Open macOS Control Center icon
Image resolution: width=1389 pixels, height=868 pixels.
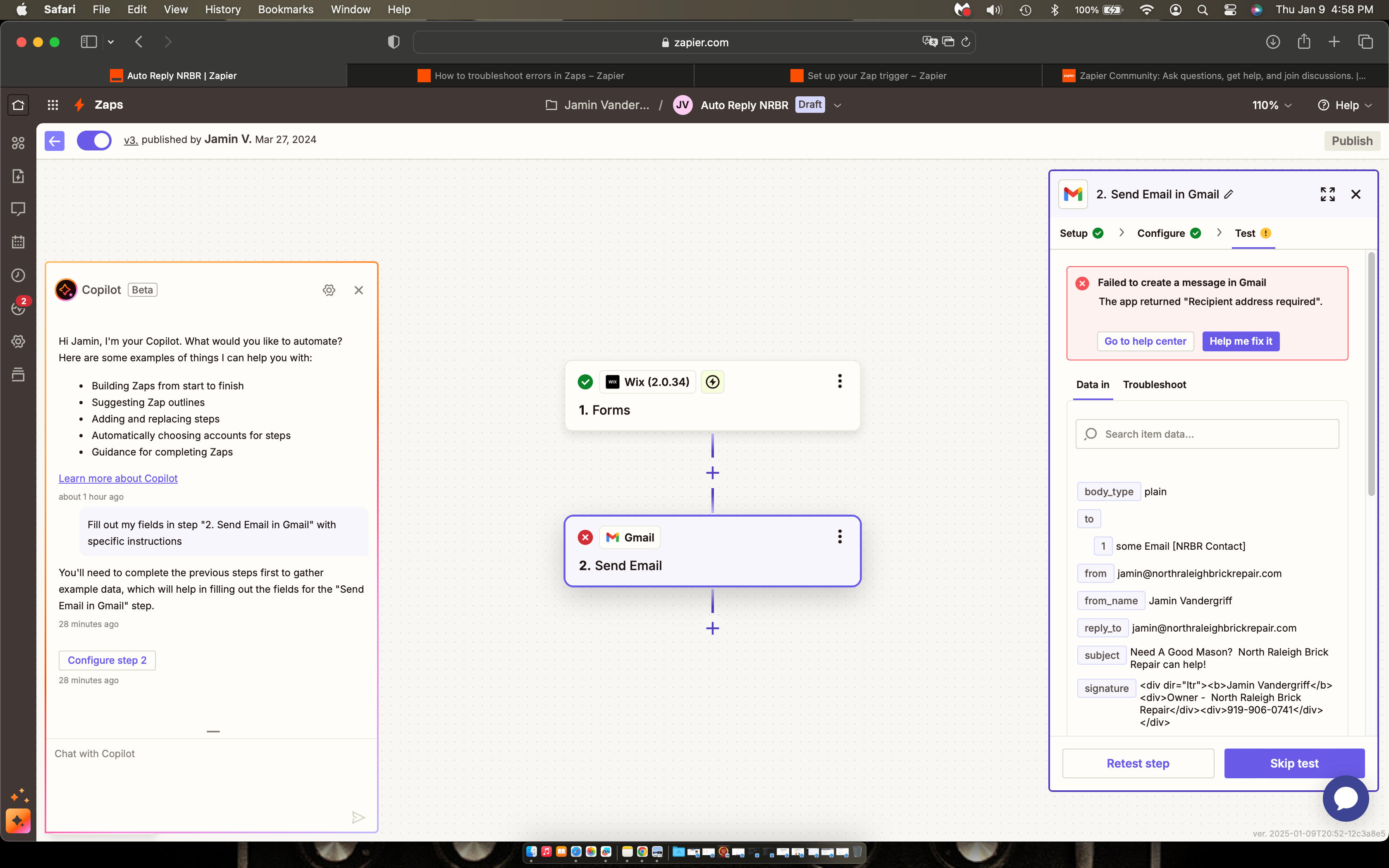point(1229,10)
